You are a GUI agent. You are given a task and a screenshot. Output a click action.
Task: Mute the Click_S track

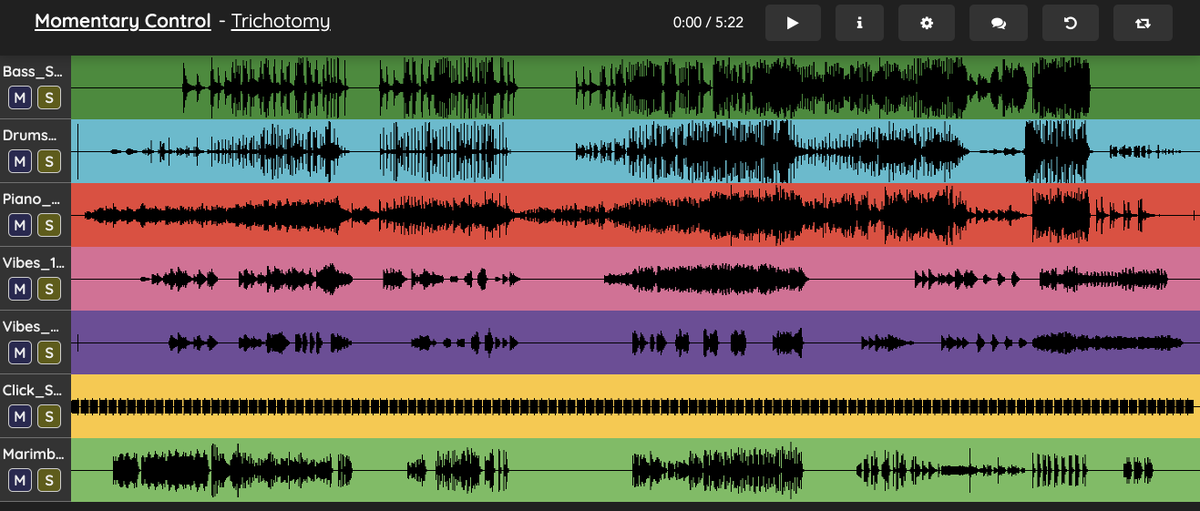point(20,417)
